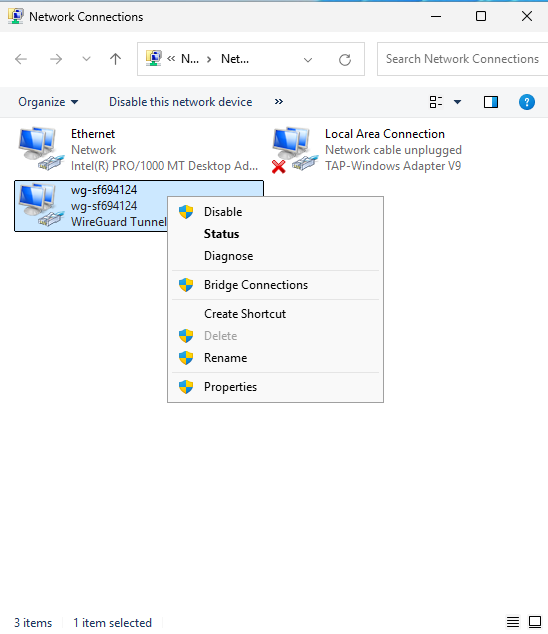Click the shield icon beside Properties
Viewport: 548px width, 634px height.
coord(186,387)
